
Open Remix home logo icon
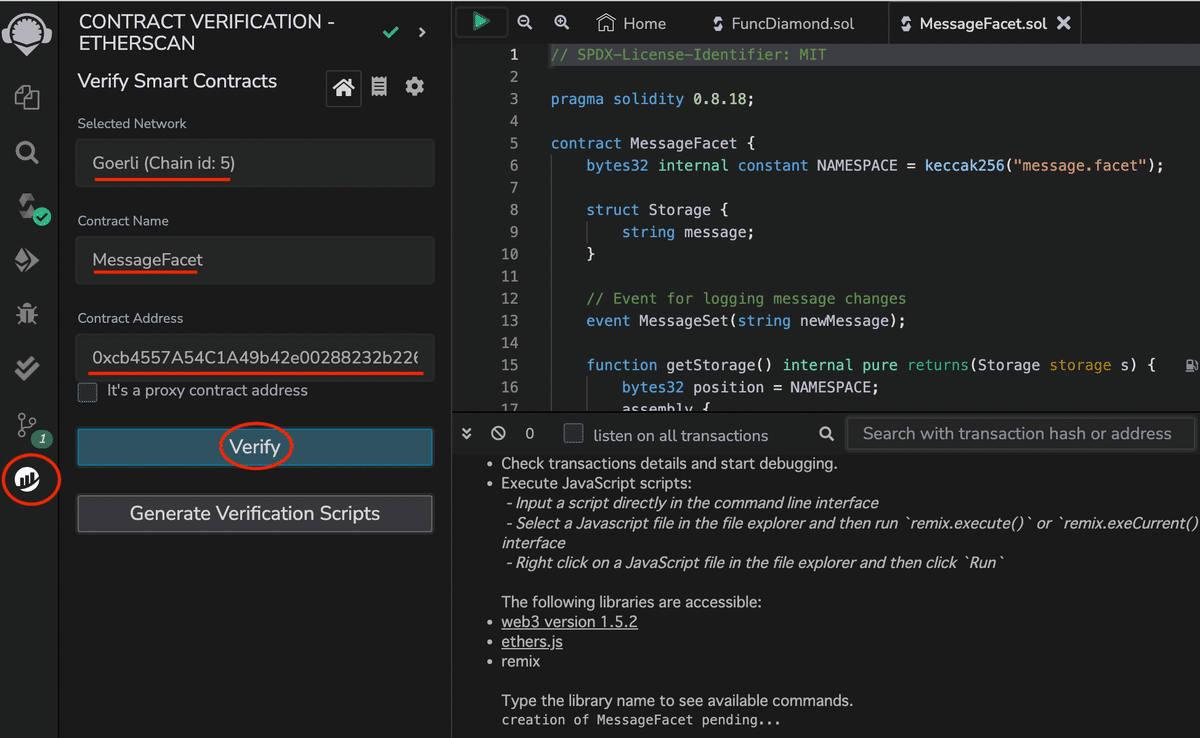tap(28, 33)
